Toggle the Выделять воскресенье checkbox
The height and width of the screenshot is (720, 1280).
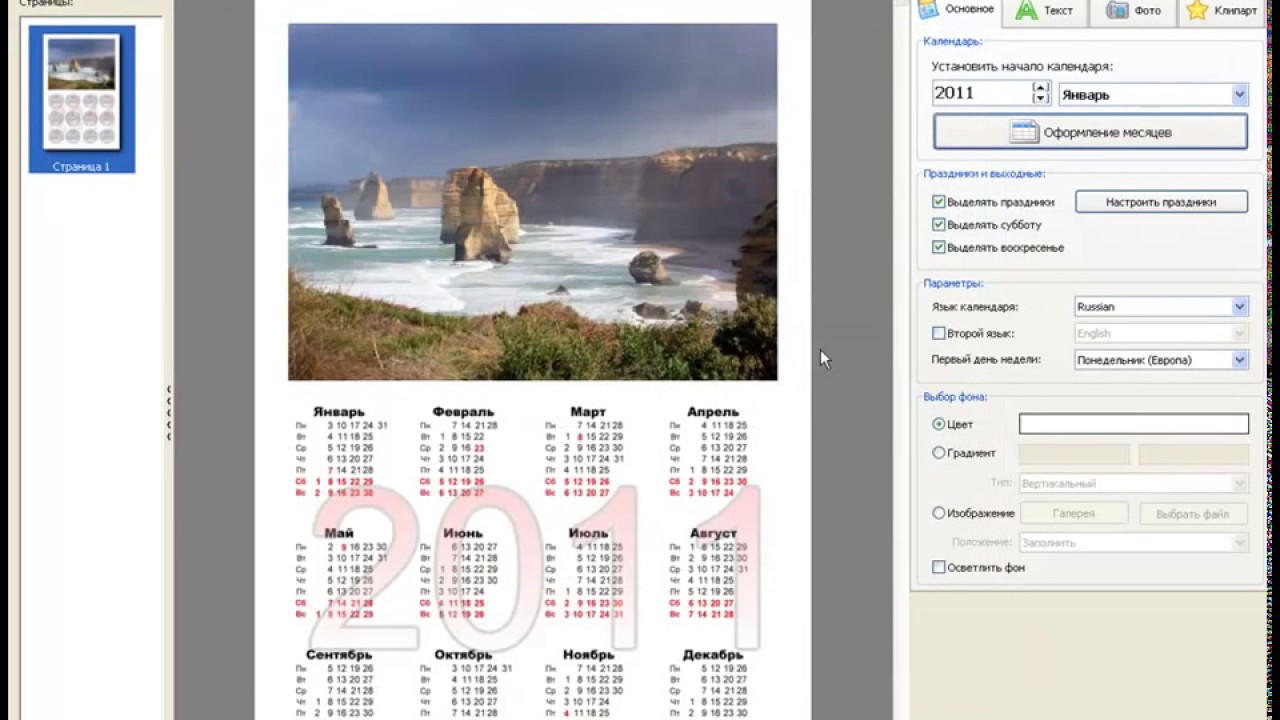938,247
